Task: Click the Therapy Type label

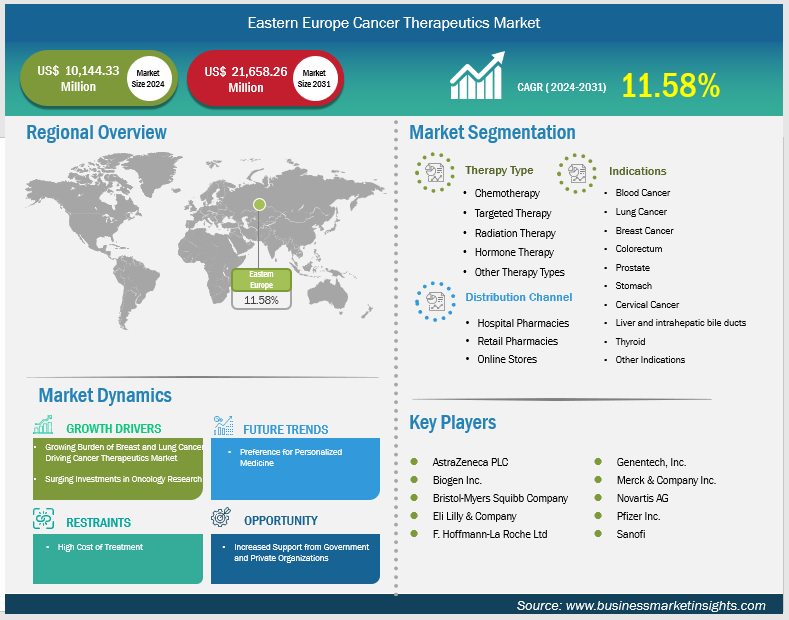Action: (499, 170)
